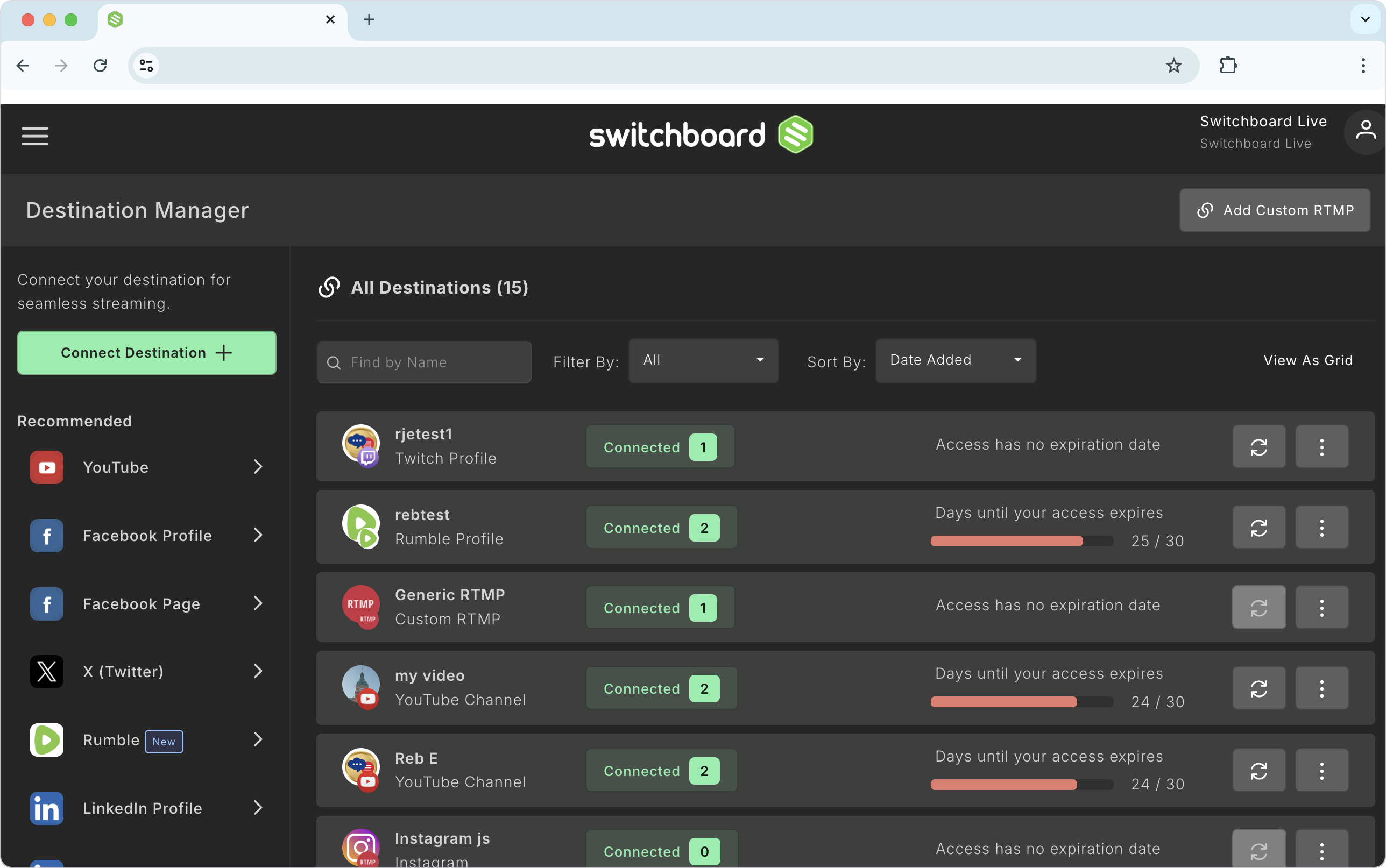View site information in the address bar
Screen dimensions: 1386x868
146,66
